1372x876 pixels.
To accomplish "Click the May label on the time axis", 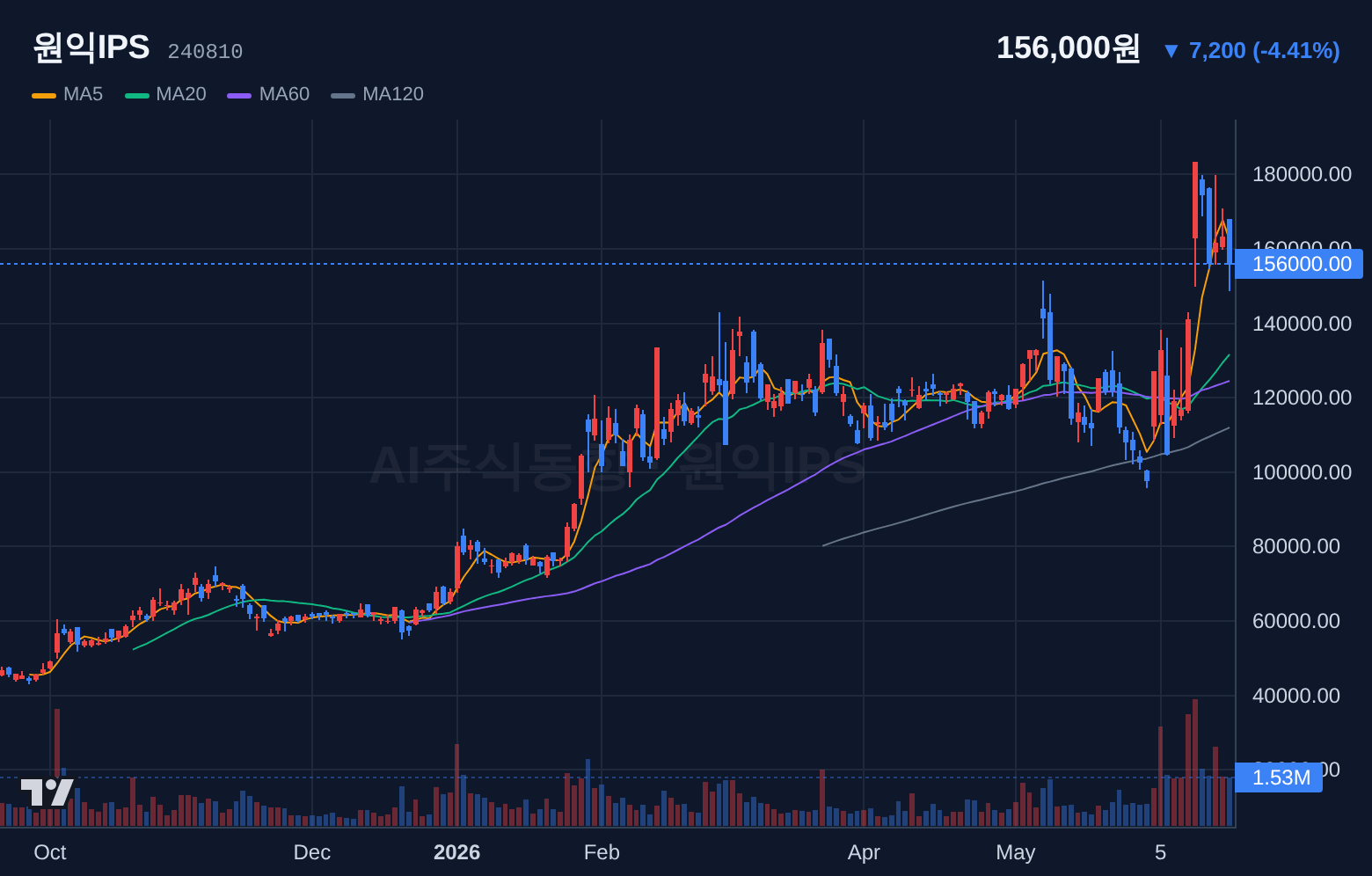I will click(1016, 852).
